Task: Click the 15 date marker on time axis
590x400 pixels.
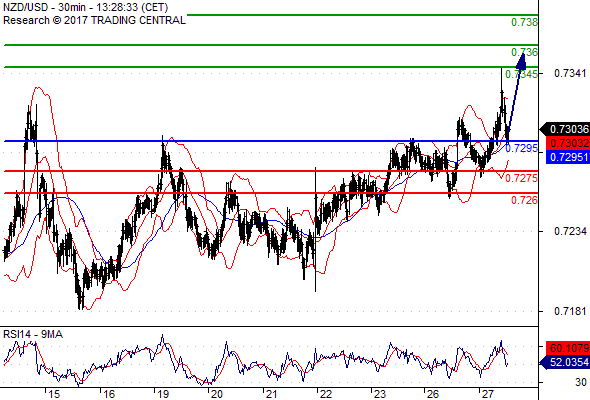Action: pos(54,394)
